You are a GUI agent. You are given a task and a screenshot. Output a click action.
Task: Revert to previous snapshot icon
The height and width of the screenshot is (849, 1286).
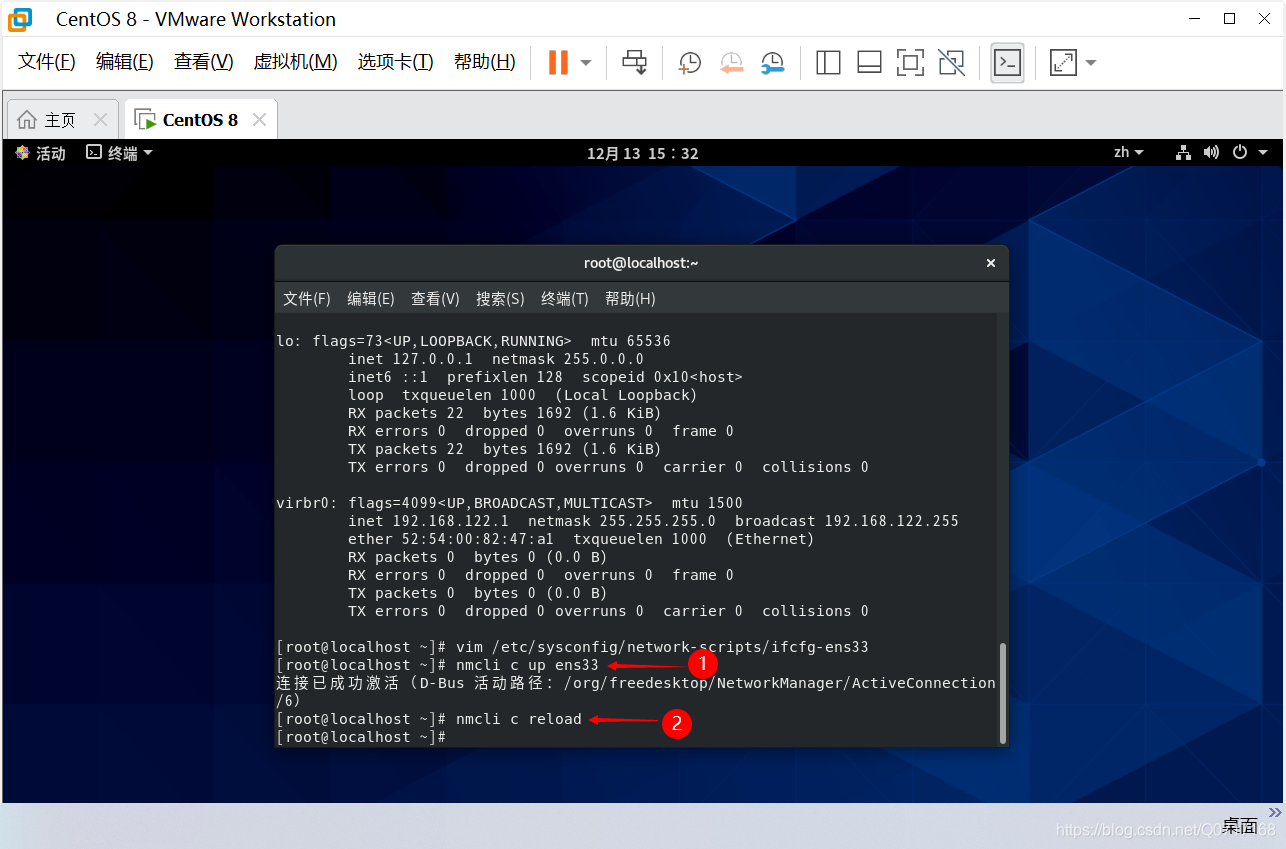[731, 63]
